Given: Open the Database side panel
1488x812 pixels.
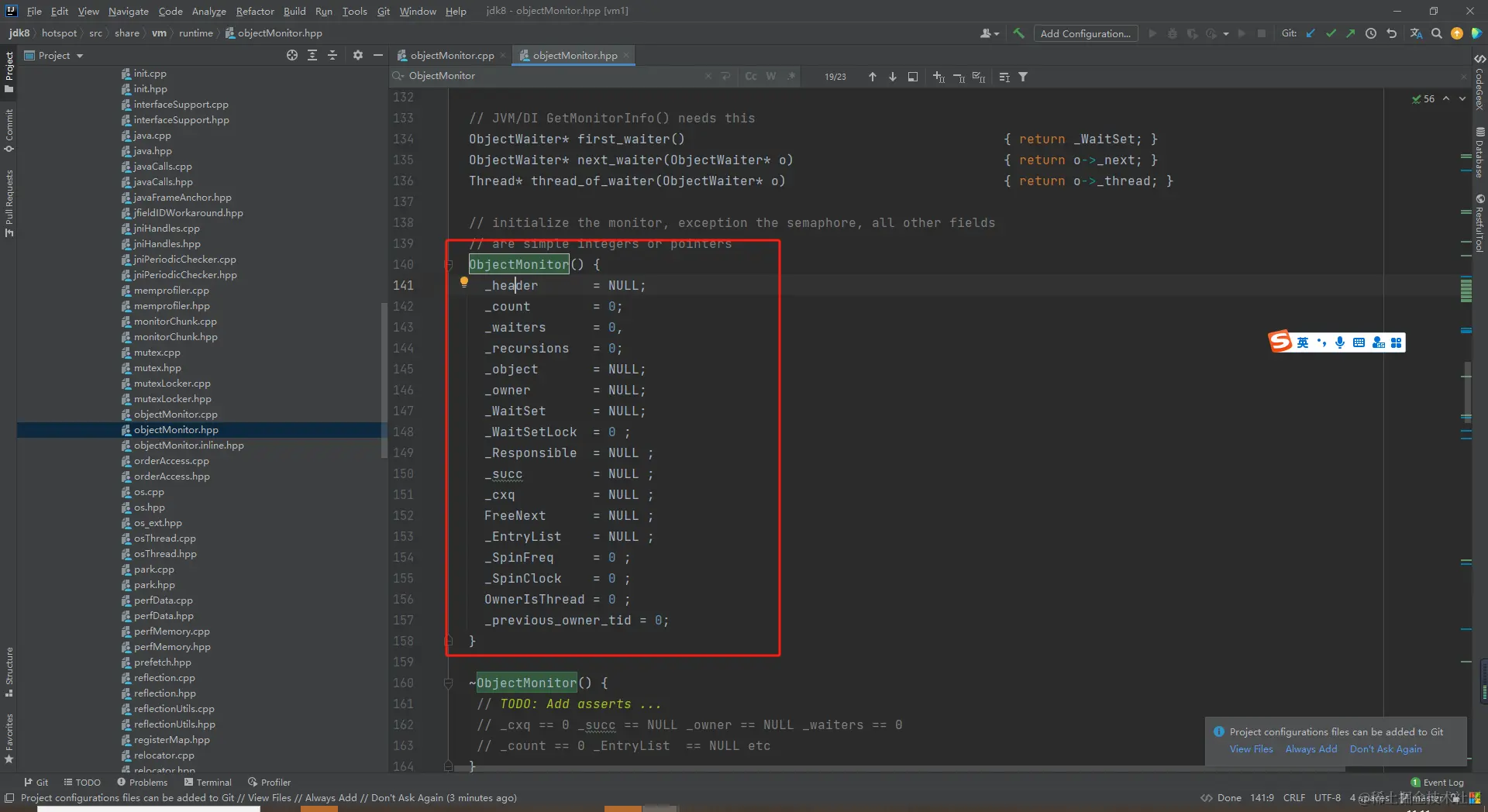Looking at the screenshot, I should pos(1479,152).
